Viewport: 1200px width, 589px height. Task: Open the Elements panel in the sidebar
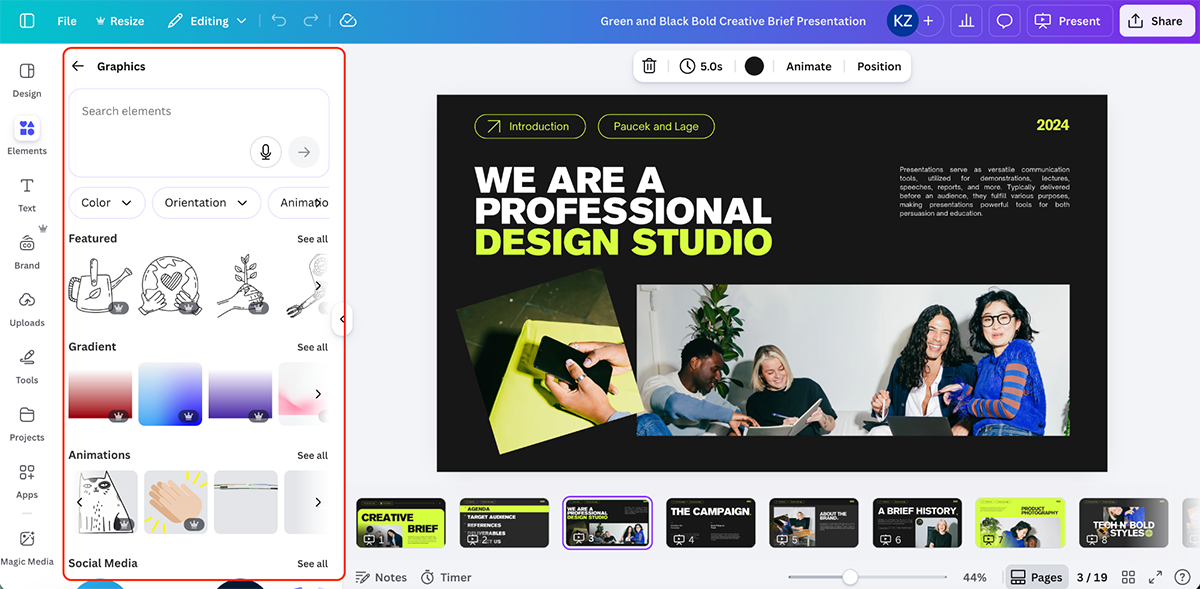[x=27, y=135]
